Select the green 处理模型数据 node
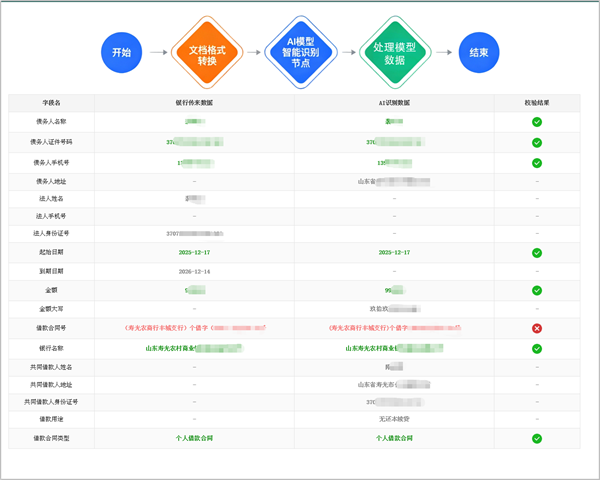The height and width of the screenshot is (480, 600). click(x=394, y=52)
